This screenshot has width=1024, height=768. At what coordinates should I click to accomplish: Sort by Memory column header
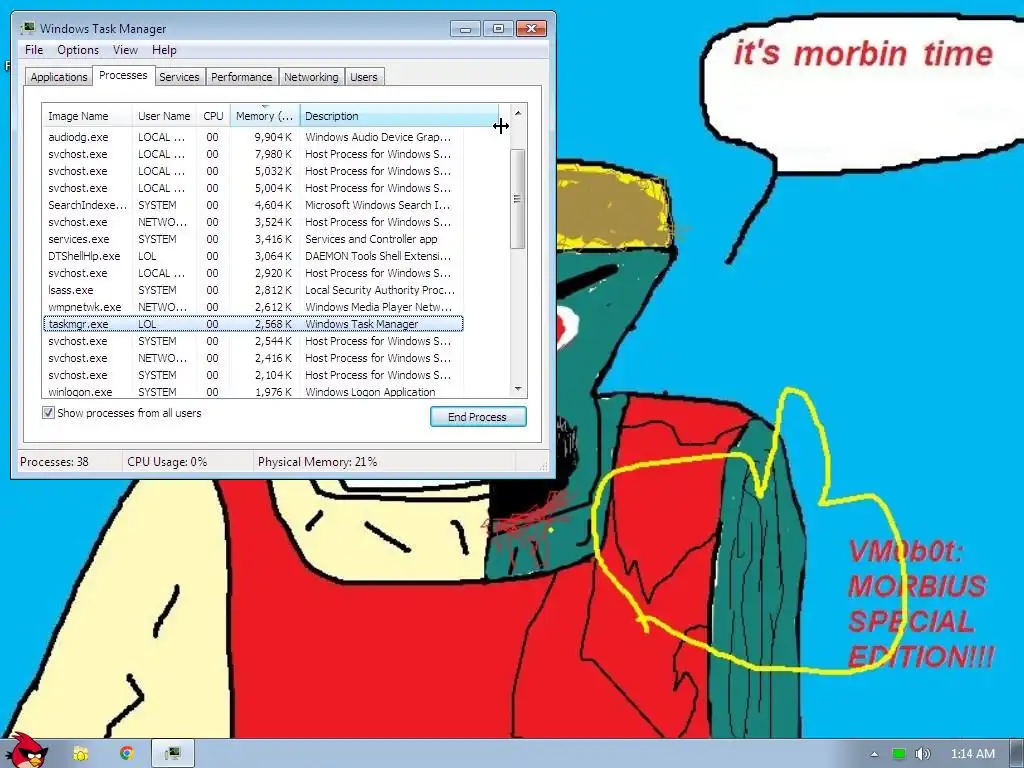pyautogui.click(x=264, y=116)
